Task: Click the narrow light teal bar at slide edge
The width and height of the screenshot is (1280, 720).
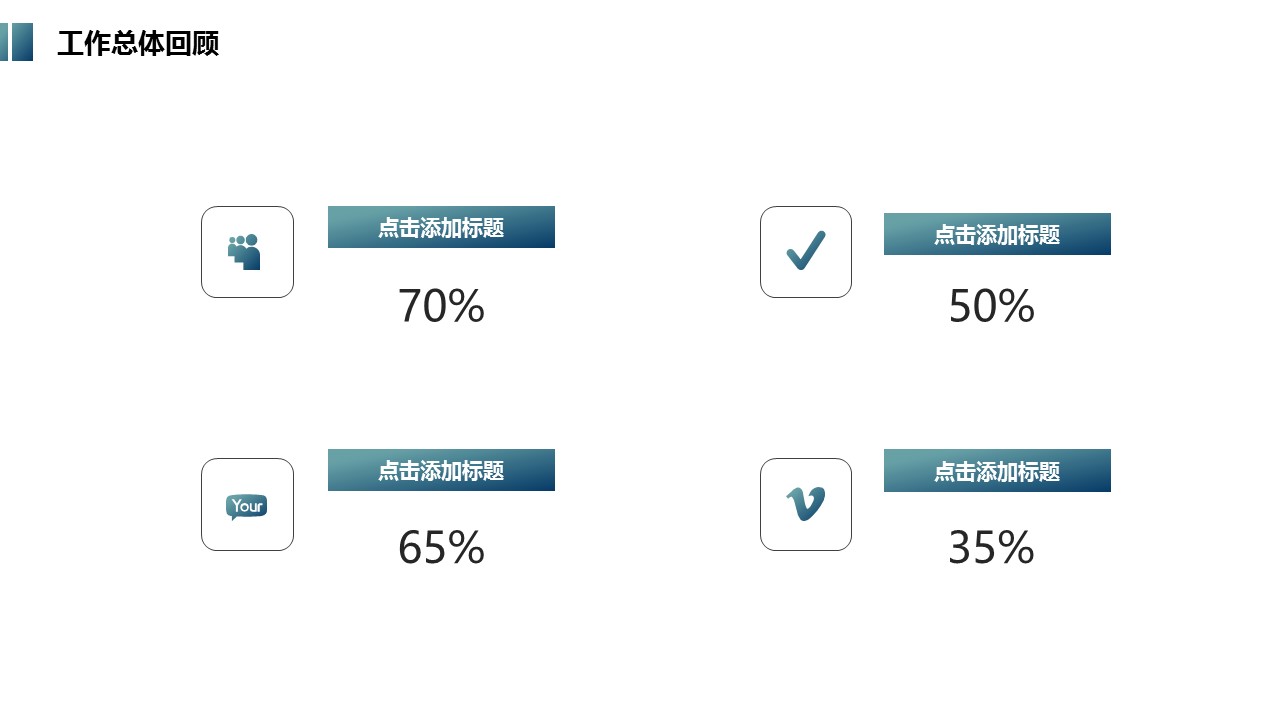Action: coord(4,42)
